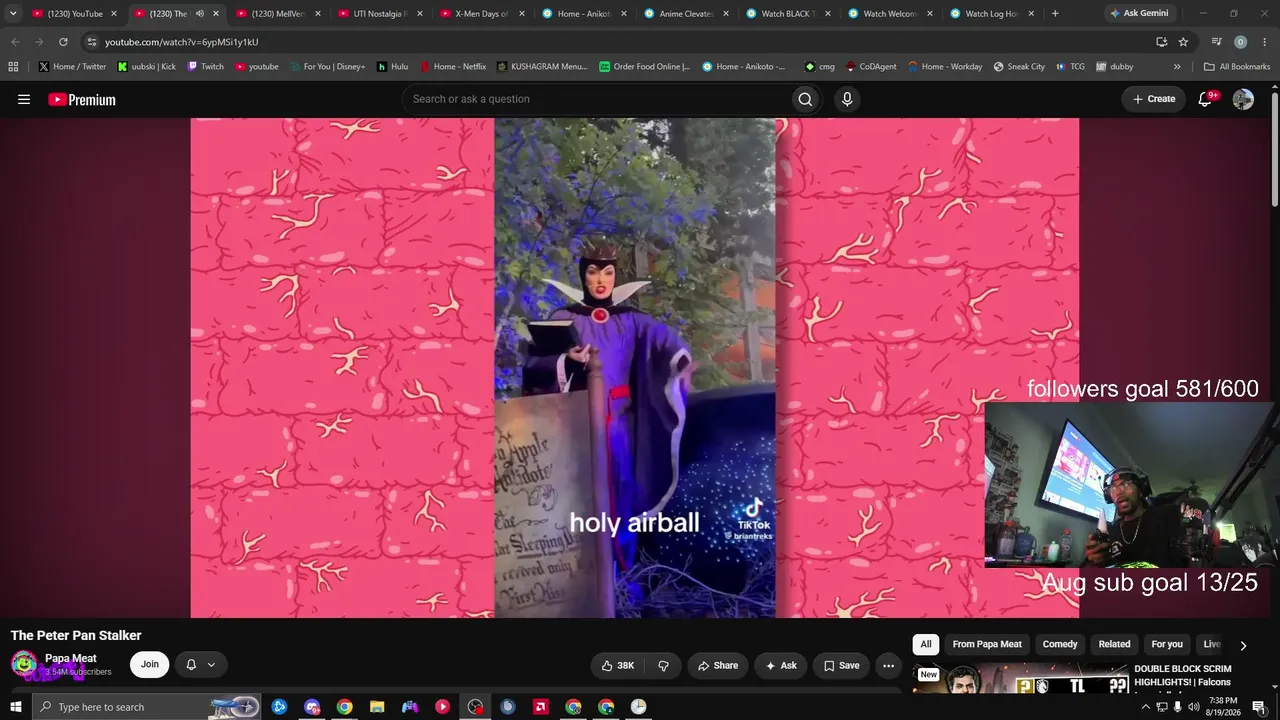Switch to UTI Nostalgia tab
1280x720 pixels.
coord(378,14)
